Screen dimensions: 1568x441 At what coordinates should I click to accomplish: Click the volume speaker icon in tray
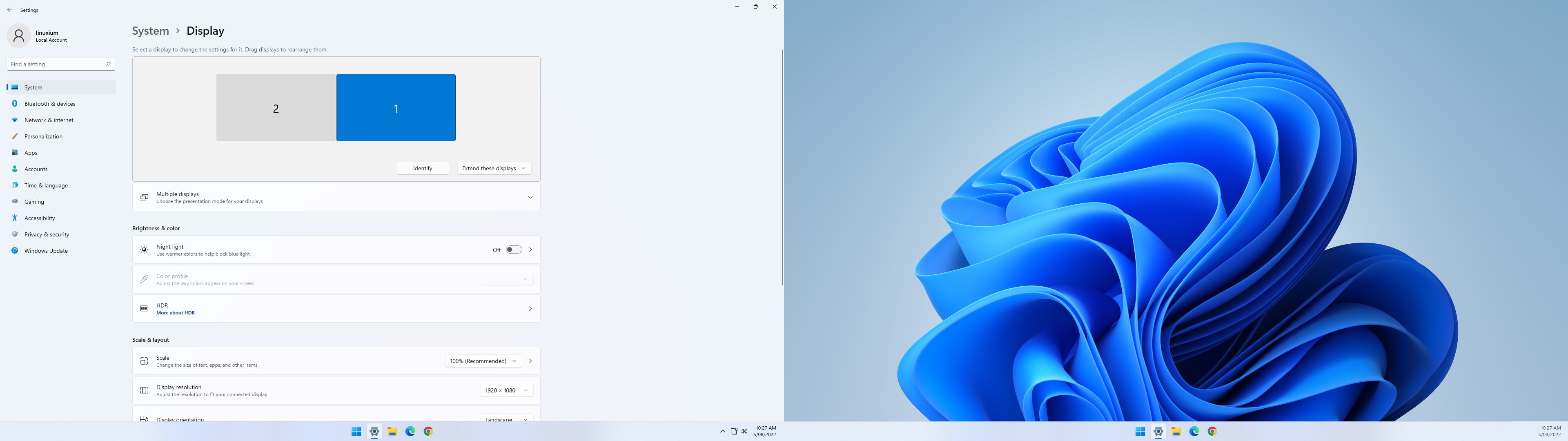click(x=744, y=431)
